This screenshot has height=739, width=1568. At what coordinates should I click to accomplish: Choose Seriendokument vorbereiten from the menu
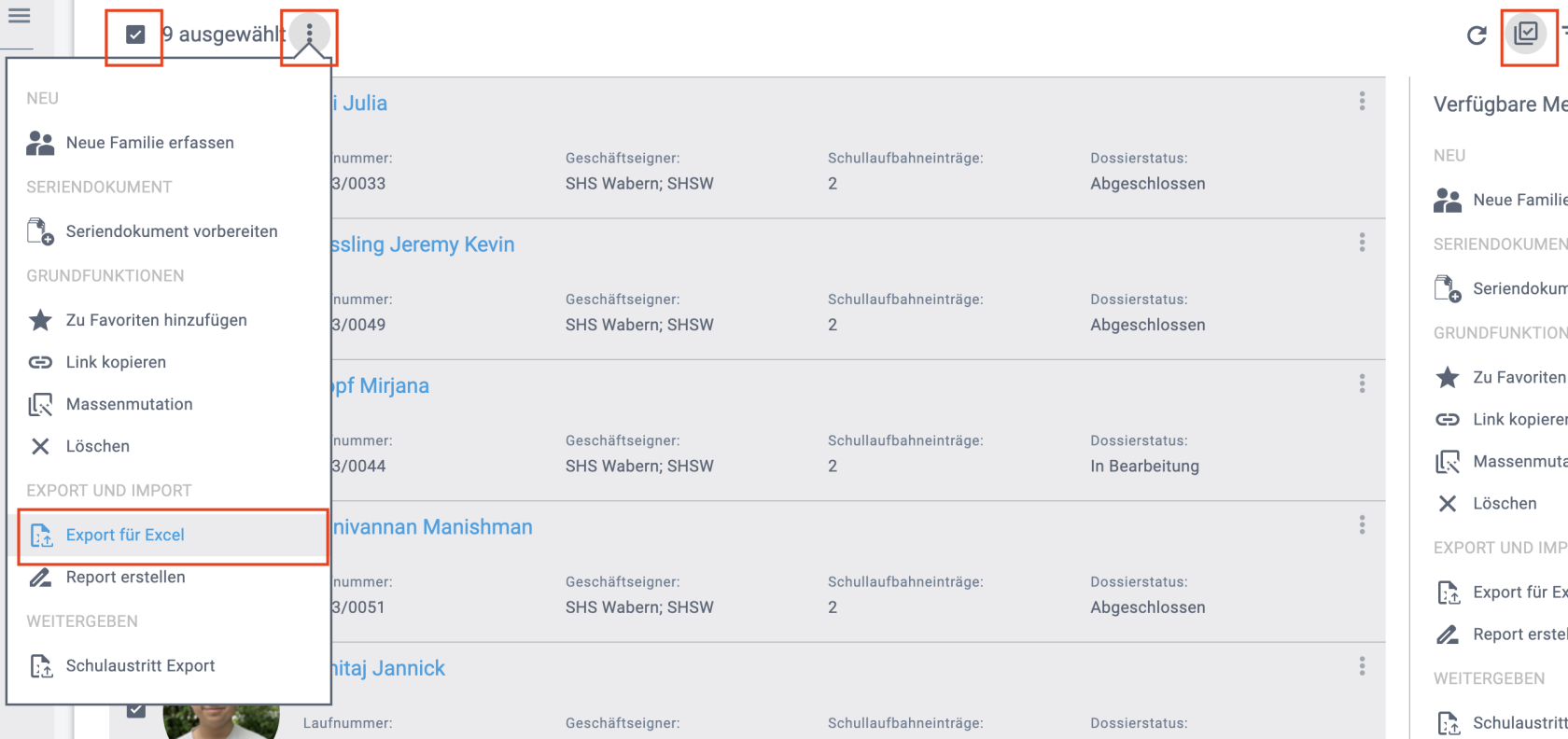[171, 231]
